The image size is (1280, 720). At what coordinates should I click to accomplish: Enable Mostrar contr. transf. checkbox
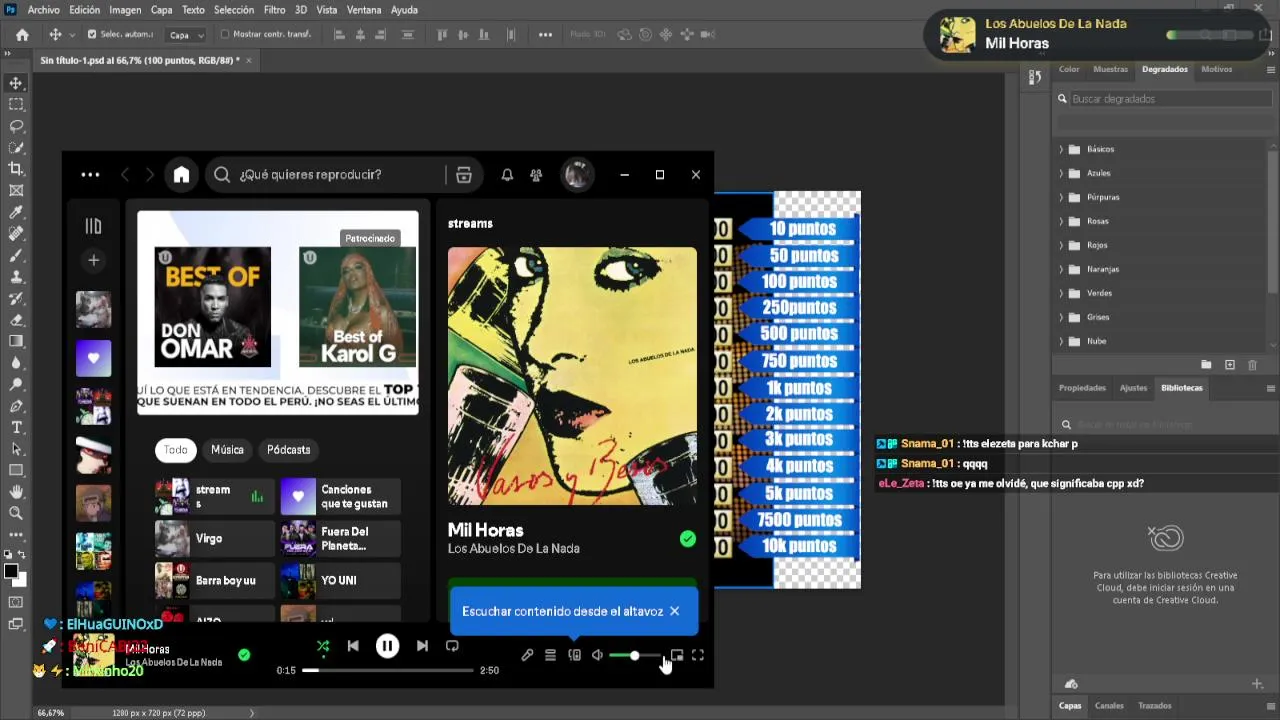point(225,34)
